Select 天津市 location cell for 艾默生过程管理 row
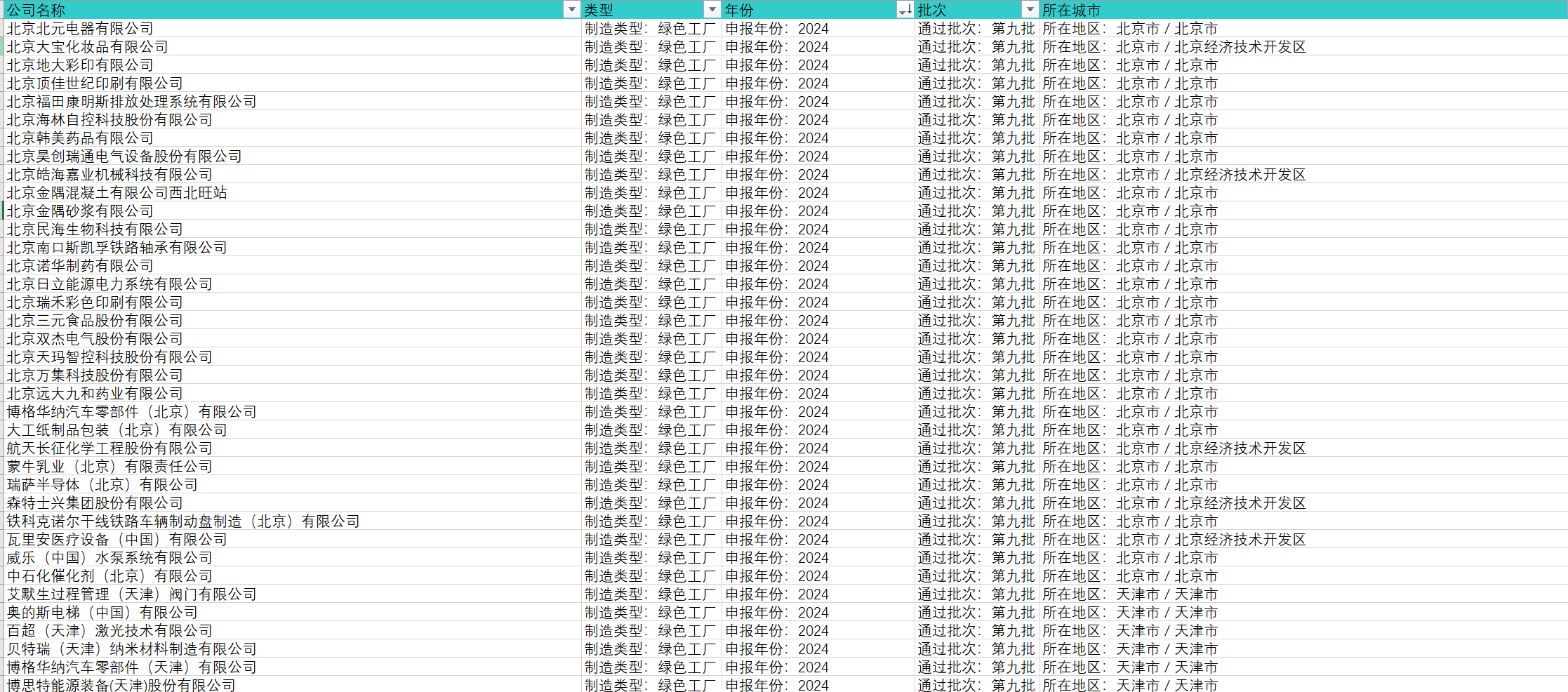 point(1303,594)
